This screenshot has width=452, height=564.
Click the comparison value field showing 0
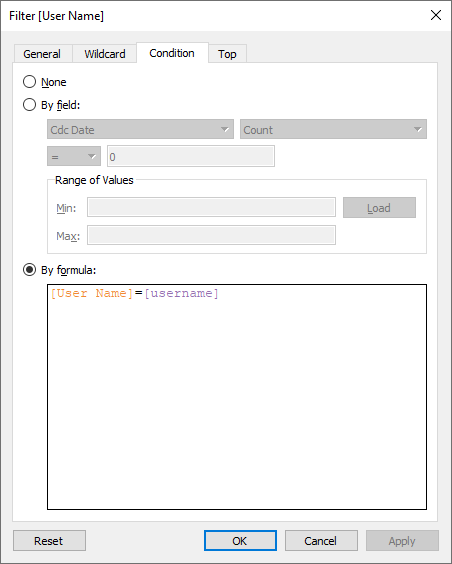tap(191, 156)
